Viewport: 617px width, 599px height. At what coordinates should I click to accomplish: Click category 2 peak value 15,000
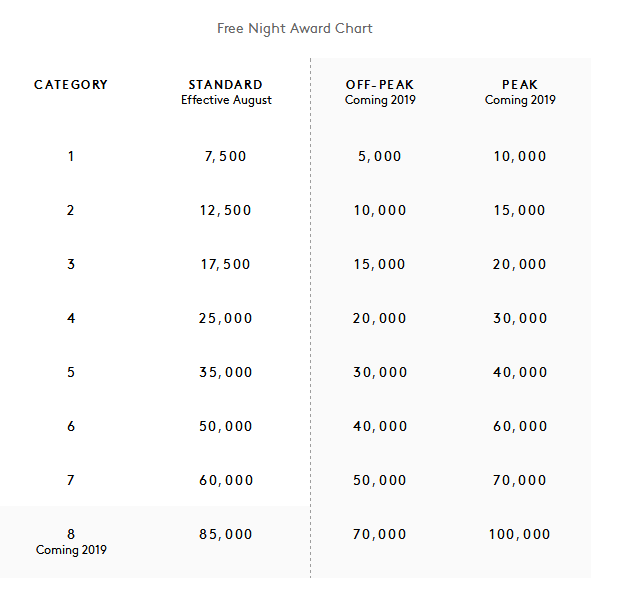[520, 210]
